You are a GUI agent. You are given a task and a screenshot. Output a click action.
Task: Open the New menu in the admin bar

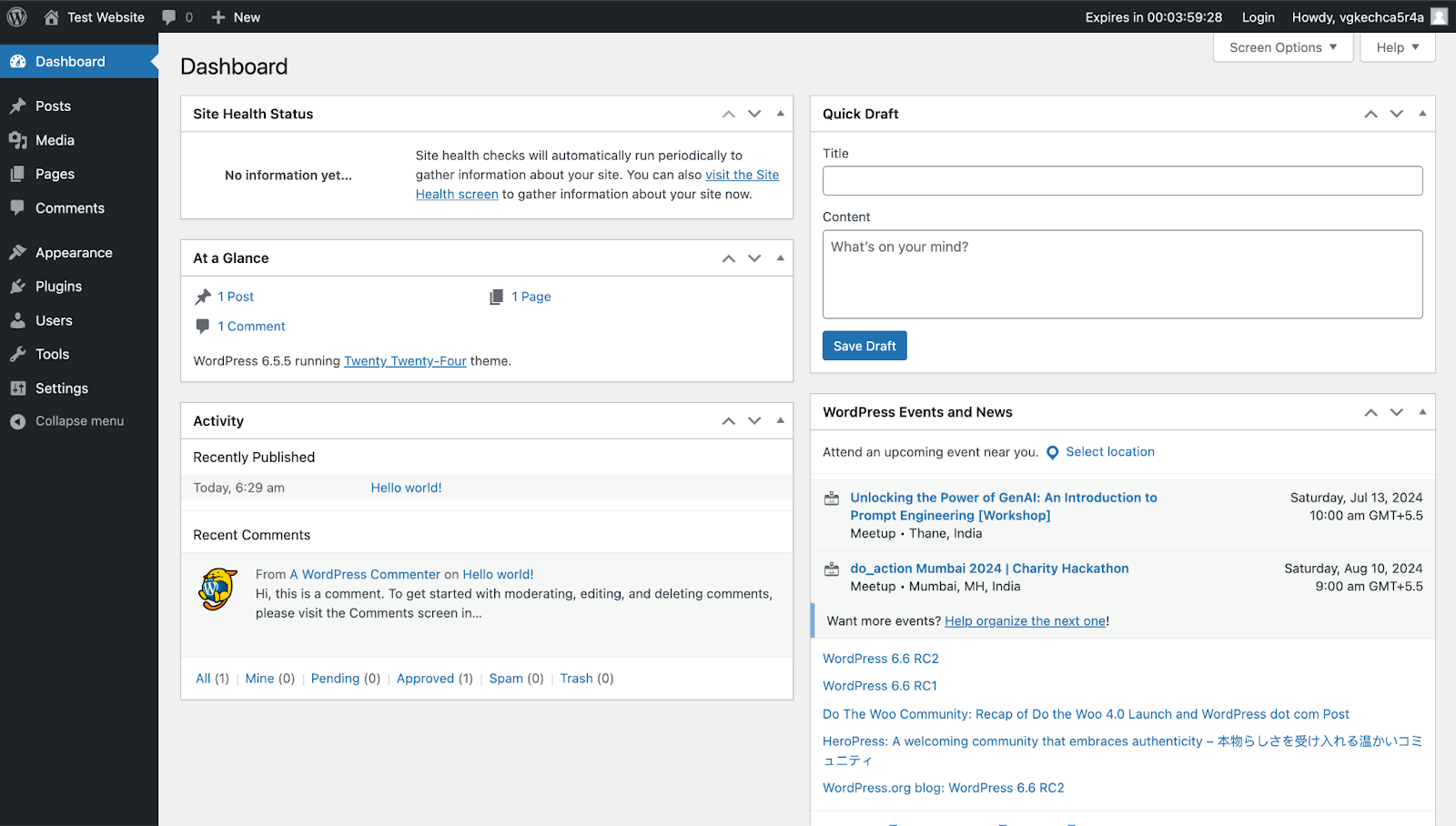point(235,16)
